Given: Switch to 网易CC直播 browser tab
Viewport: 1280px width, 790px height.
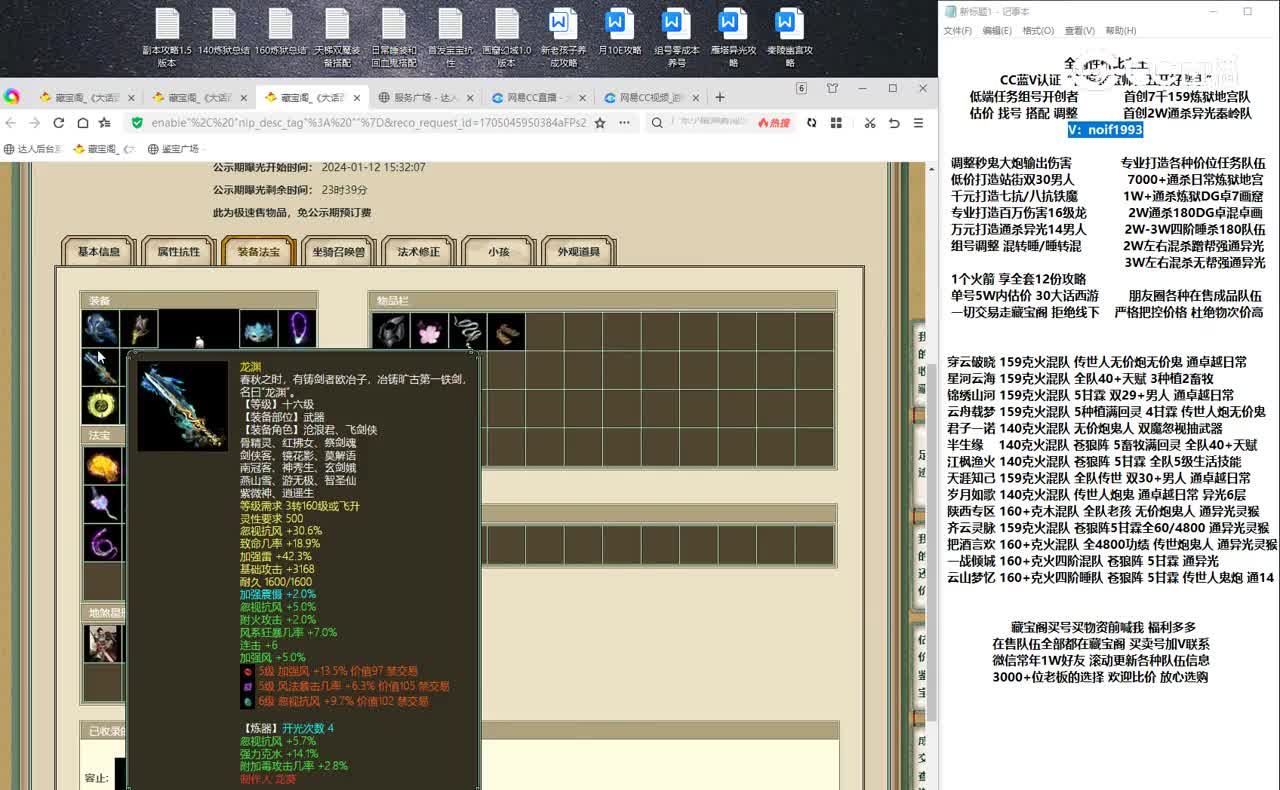Looking at the screenshot, I should click(x=538, y=97).
